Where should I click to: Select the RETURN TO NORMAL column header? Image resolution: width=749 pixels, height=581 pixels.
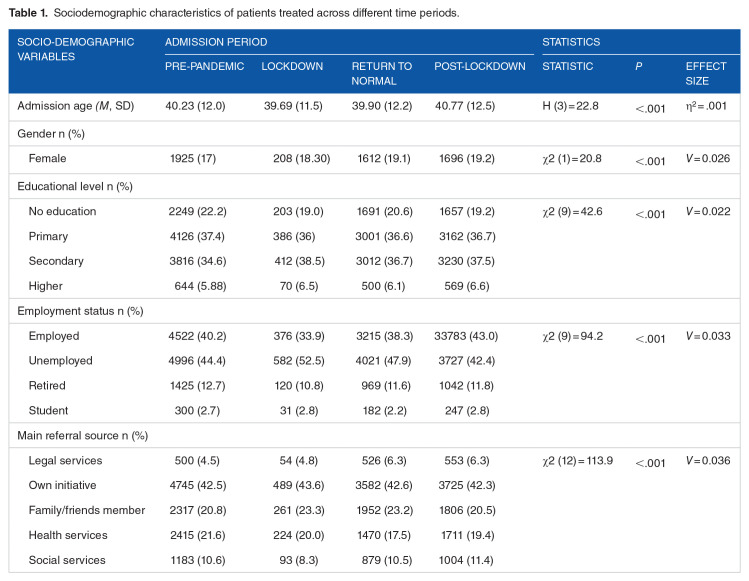[381, 73]
